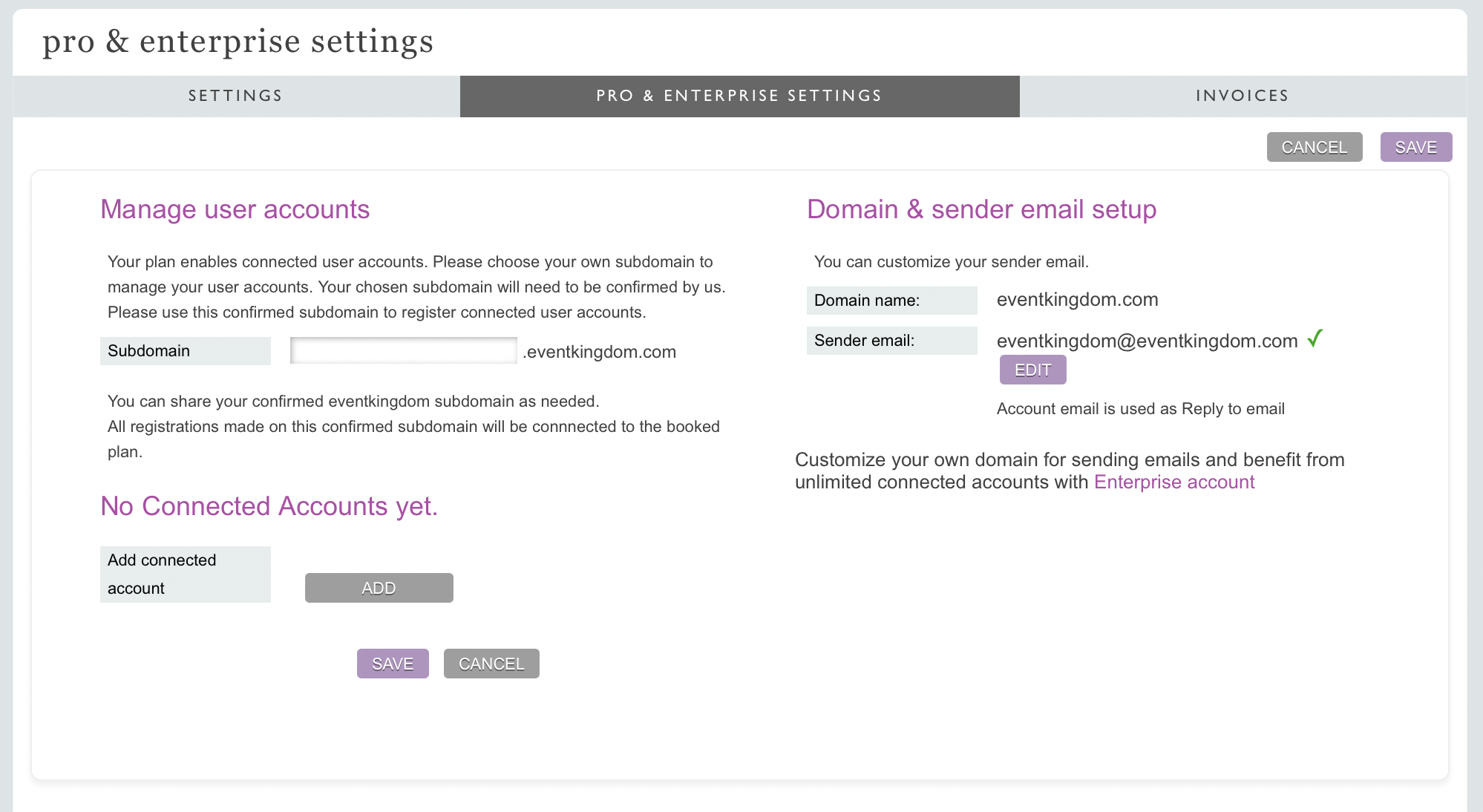Image resolution: width=1483 pixels, height=812 pixels.
Task: Select the Pro & Enterprise Settings tab
Action: 739,96
